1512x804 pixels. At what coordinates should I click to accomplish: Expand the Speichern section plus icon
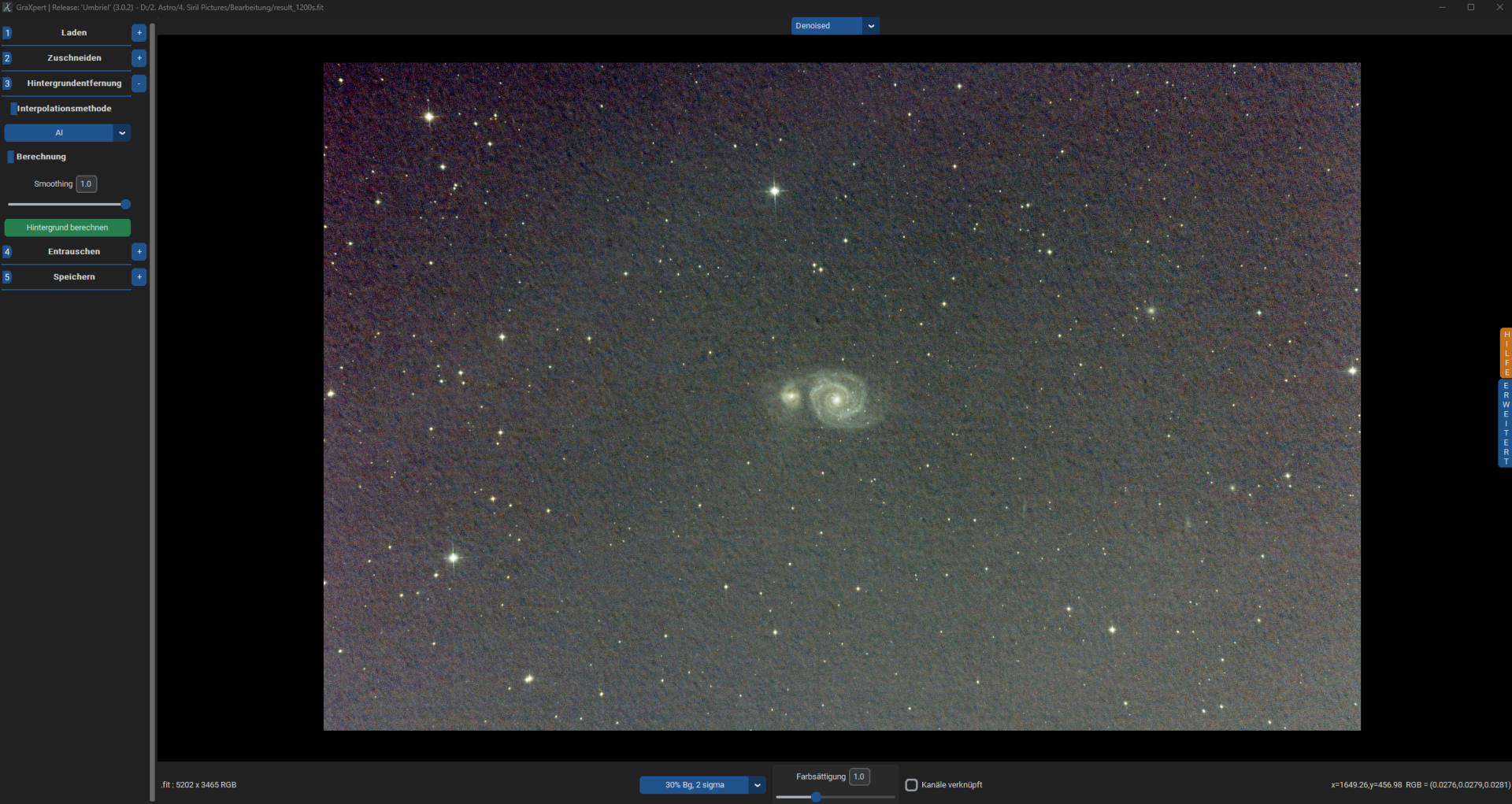pyautogui.click(x=139, y=277)
